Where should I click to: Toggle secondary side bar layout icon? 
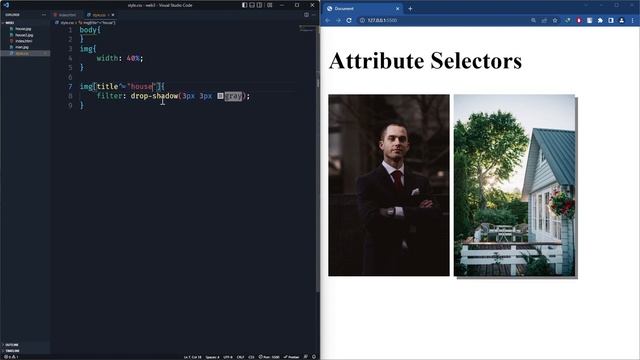click(259, 5)
